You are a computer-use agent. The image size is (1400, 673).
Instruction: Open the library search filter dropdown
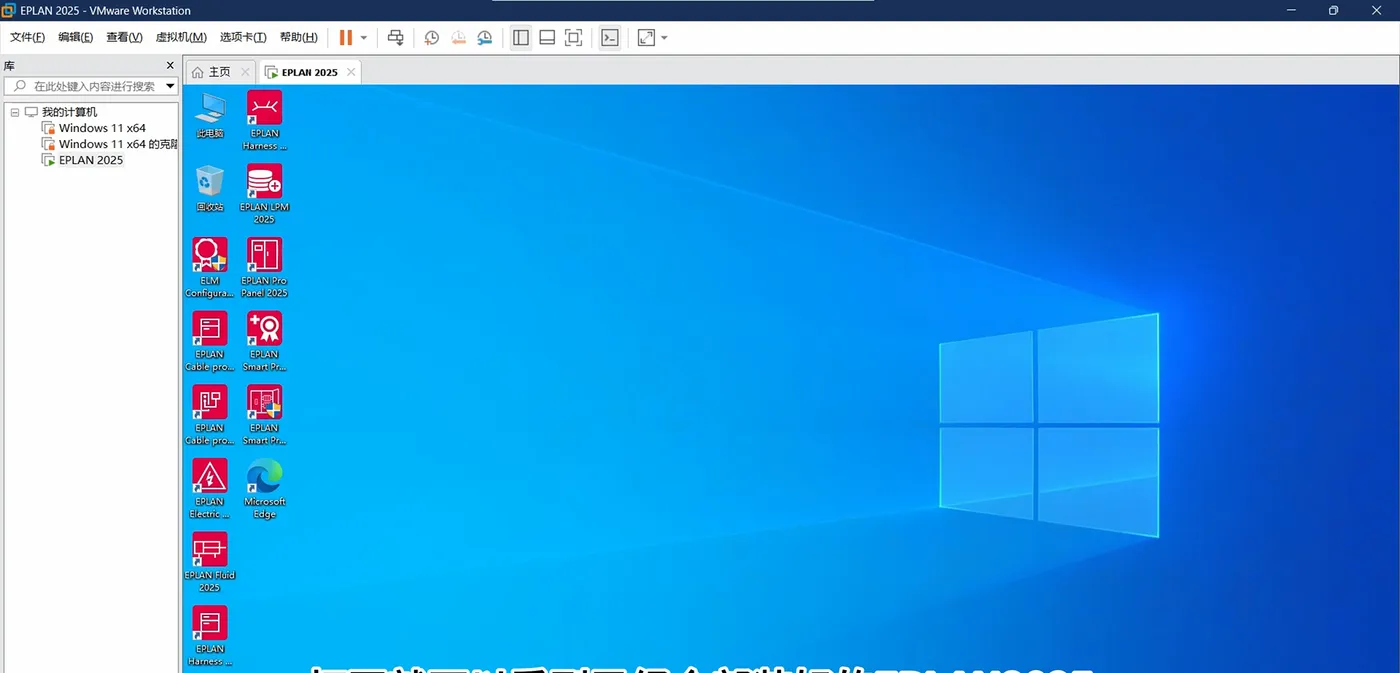click(170, 86)
